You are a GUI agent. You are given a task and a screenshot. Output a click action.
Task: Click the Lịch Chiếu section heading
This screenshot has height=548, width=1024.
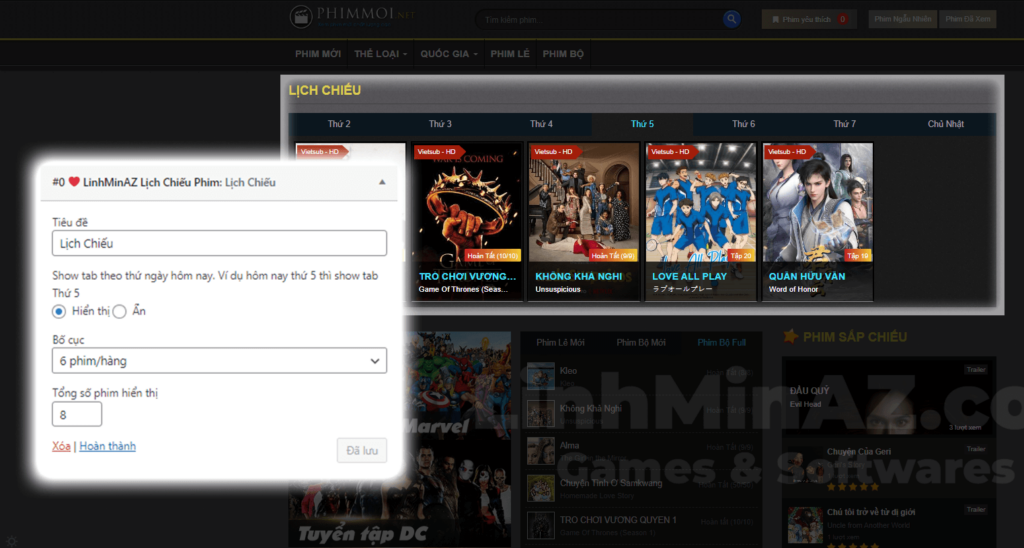[325, 90]
